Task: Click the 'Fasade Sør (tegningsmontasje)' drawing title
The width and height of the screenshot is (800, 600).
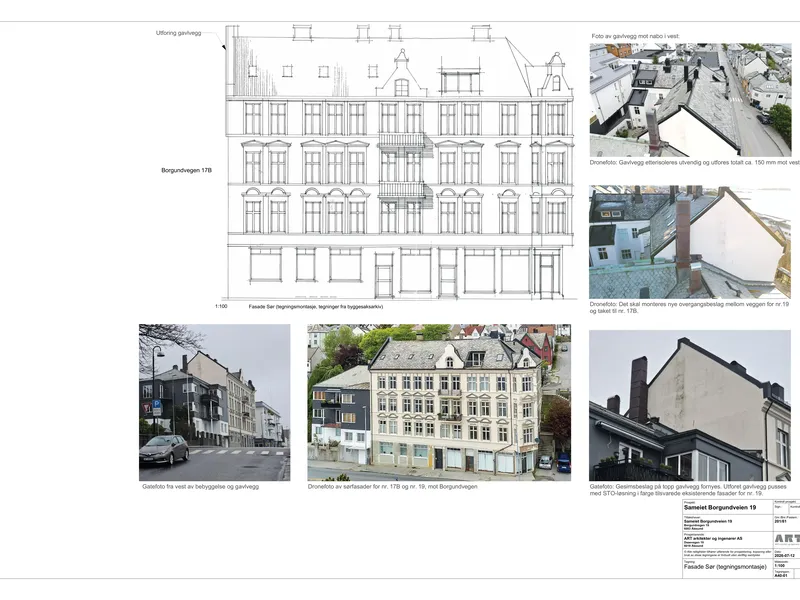Action: tap(725, 567)
